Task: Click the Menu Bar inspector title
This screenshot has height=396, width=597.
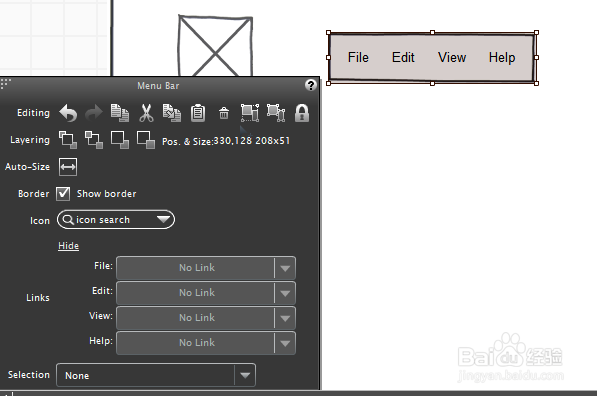Action: [158, 86]
